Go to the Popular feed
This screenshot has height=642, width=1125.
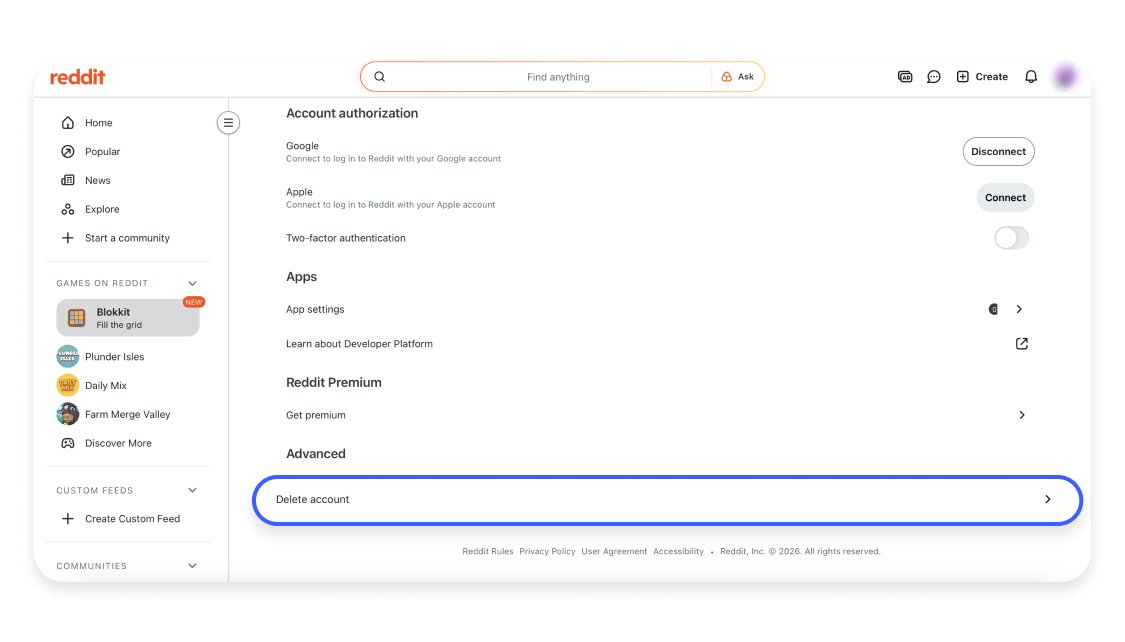point(104,151)
